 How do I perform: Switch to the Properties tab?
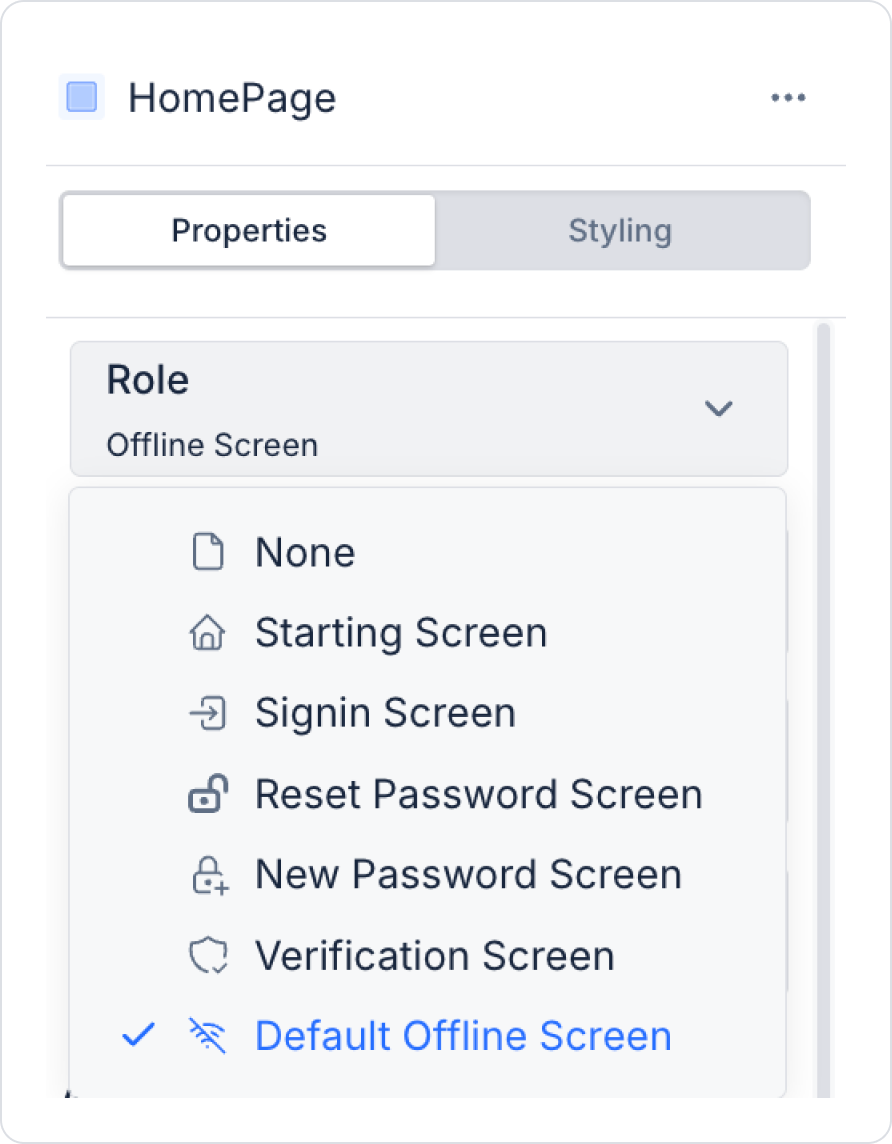click(x=249, y=231)
